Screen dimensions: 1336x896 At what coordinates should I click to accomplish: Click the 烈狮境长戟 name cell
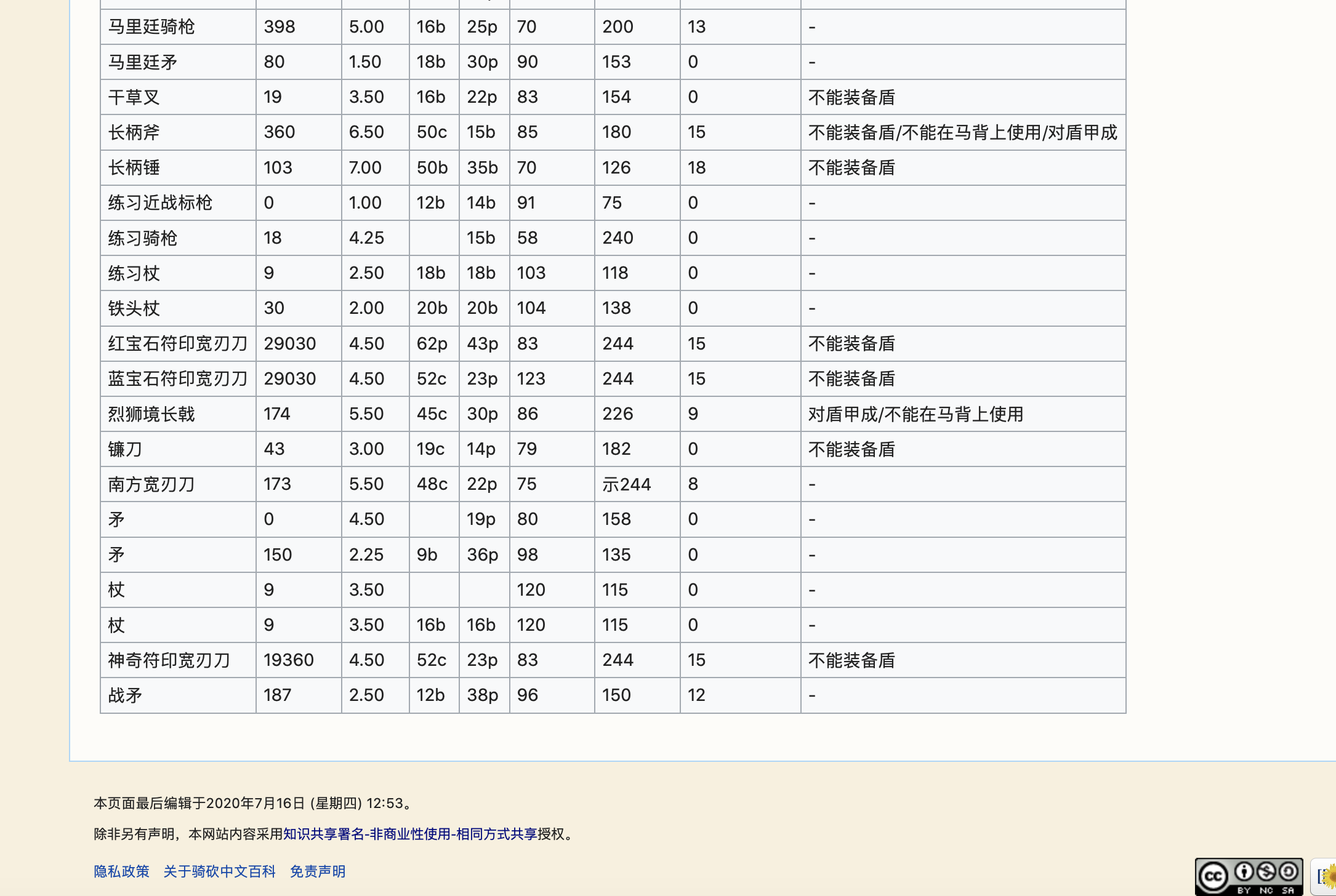pos(178,414)
